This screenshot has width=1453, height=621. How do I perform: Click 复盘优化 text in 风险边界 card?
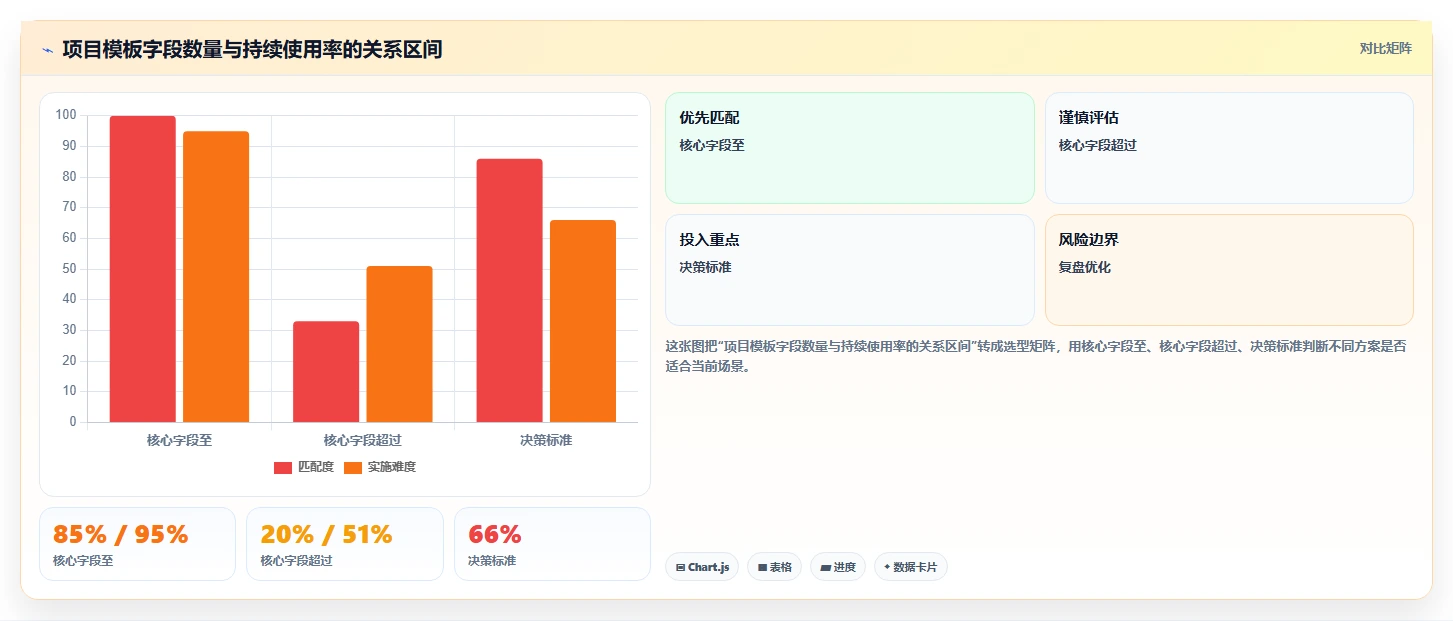1085,267
